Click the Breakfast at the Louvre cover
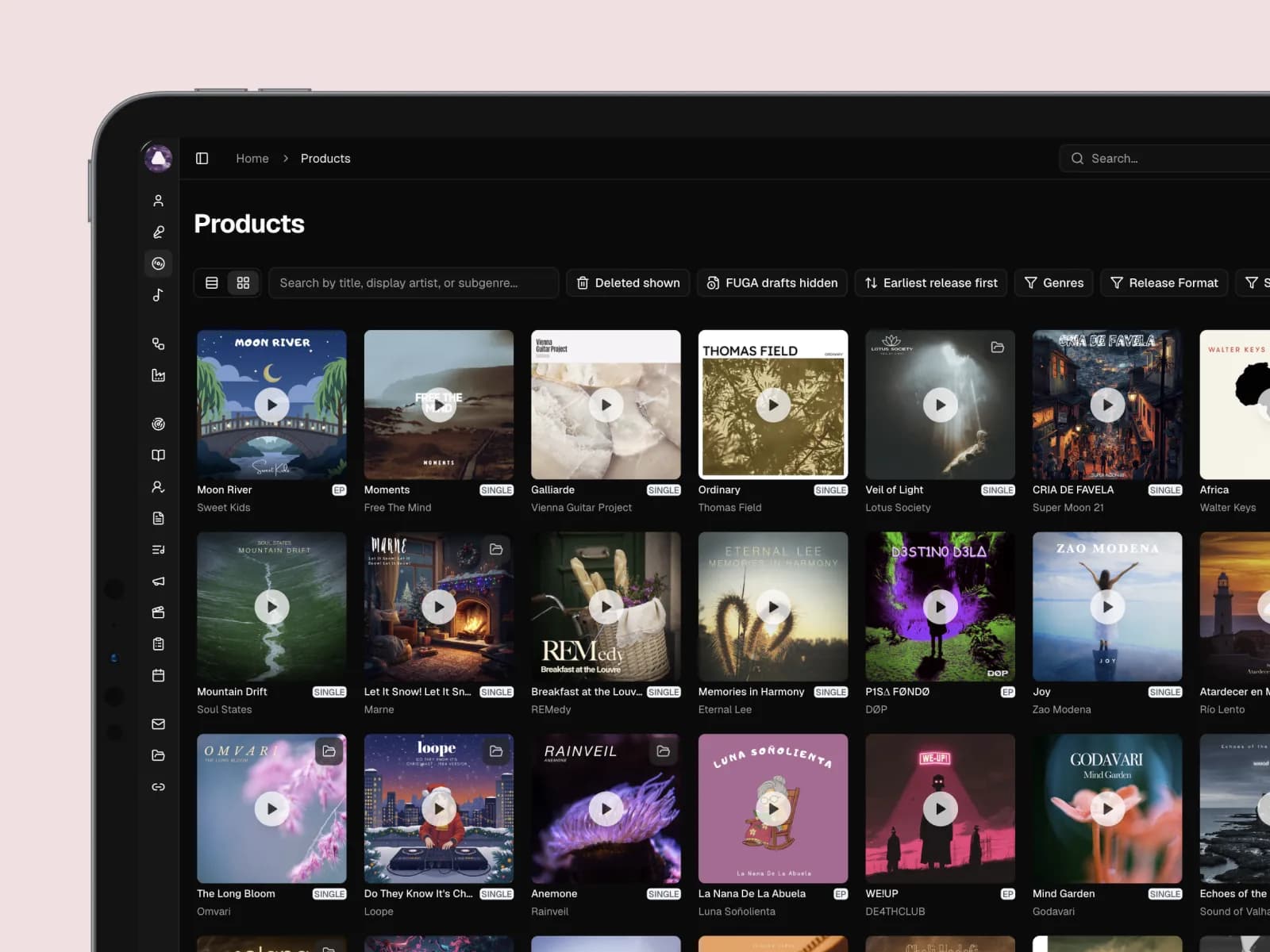This screenshot has height=952, width=1270. [606, 607]
